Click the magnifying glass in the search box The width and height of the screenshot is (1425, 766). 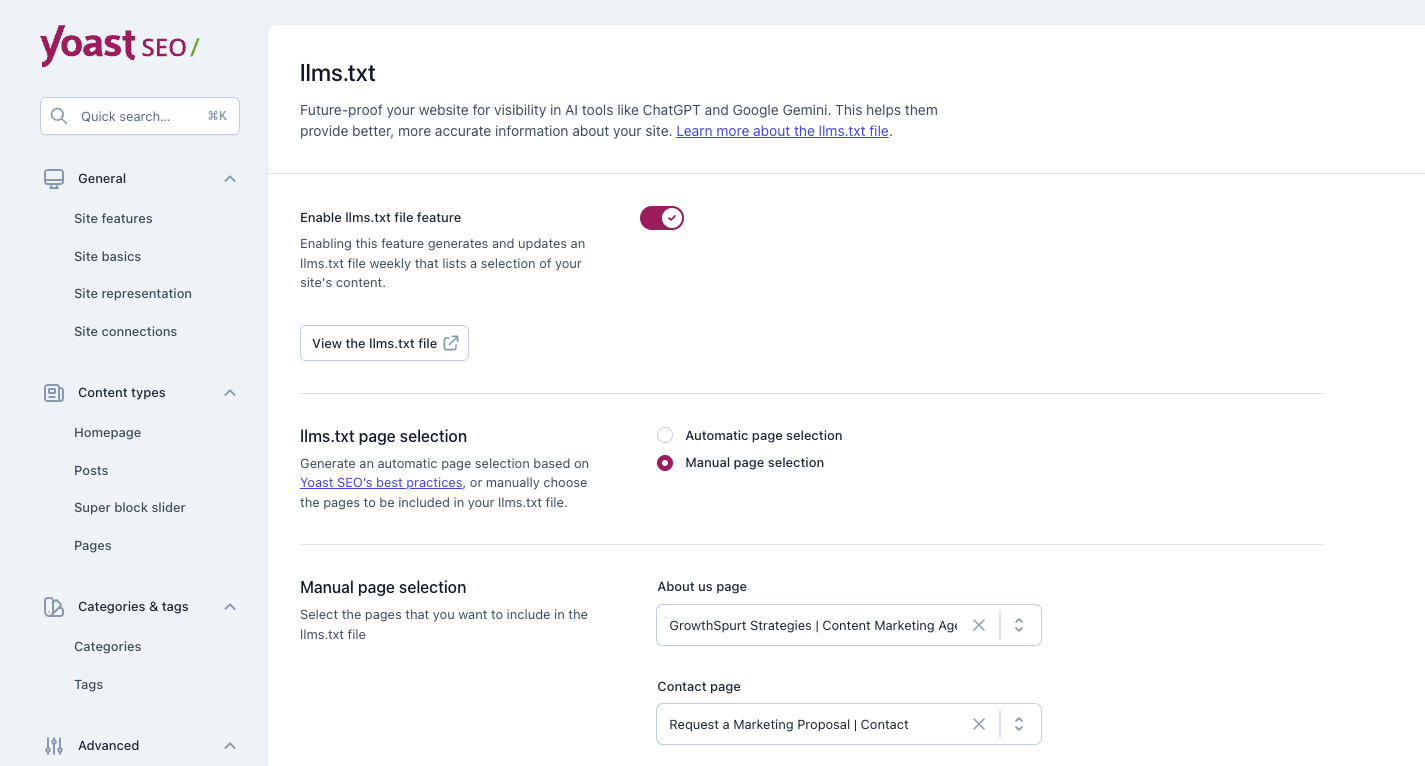tap(59, 115)
